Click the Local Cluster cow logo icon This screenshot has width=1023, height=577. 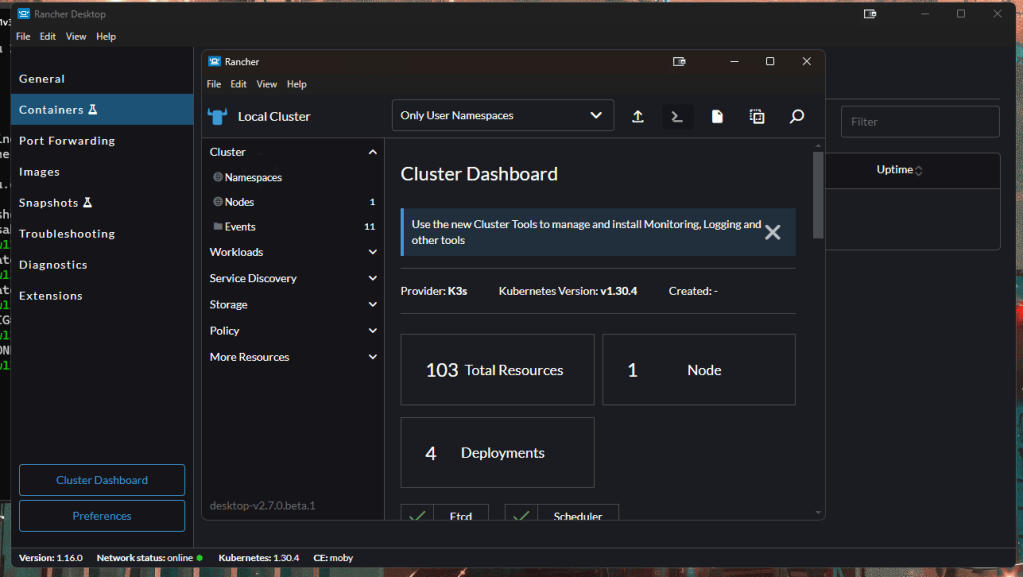tap(217, 117)
